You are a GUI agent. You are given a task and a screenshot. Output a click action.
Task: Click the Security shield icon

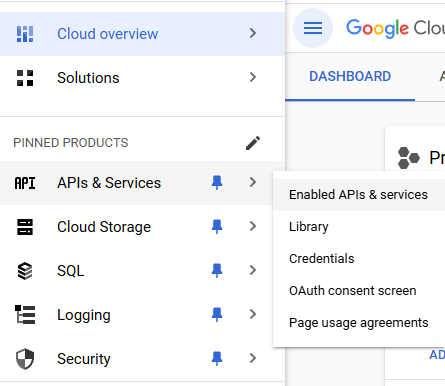pos(25,359)
